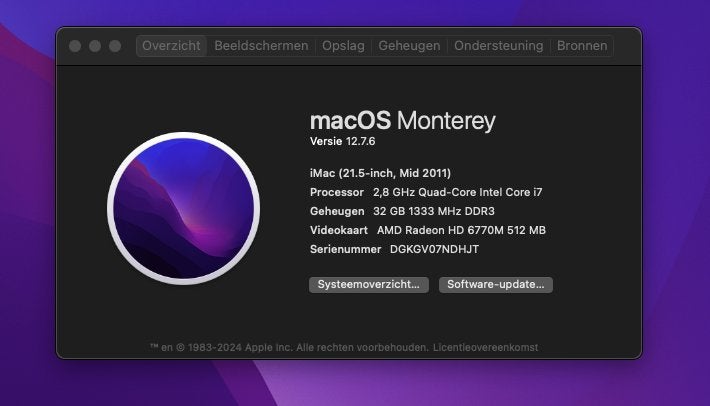Viewport: 710px width, 406px height.
Task: Click the AMD Radeon HD 6770M 512 MB text
Action: [461, 230]
